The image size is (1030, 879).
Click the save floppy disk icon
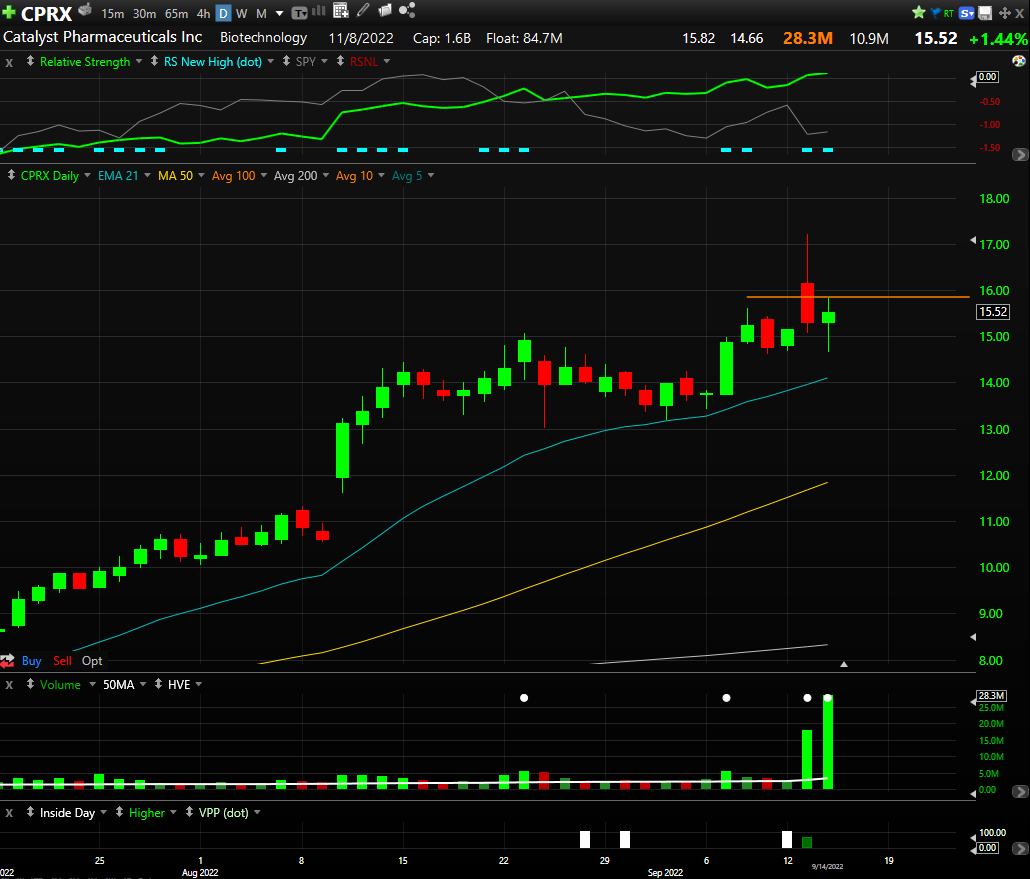[985, 13]
